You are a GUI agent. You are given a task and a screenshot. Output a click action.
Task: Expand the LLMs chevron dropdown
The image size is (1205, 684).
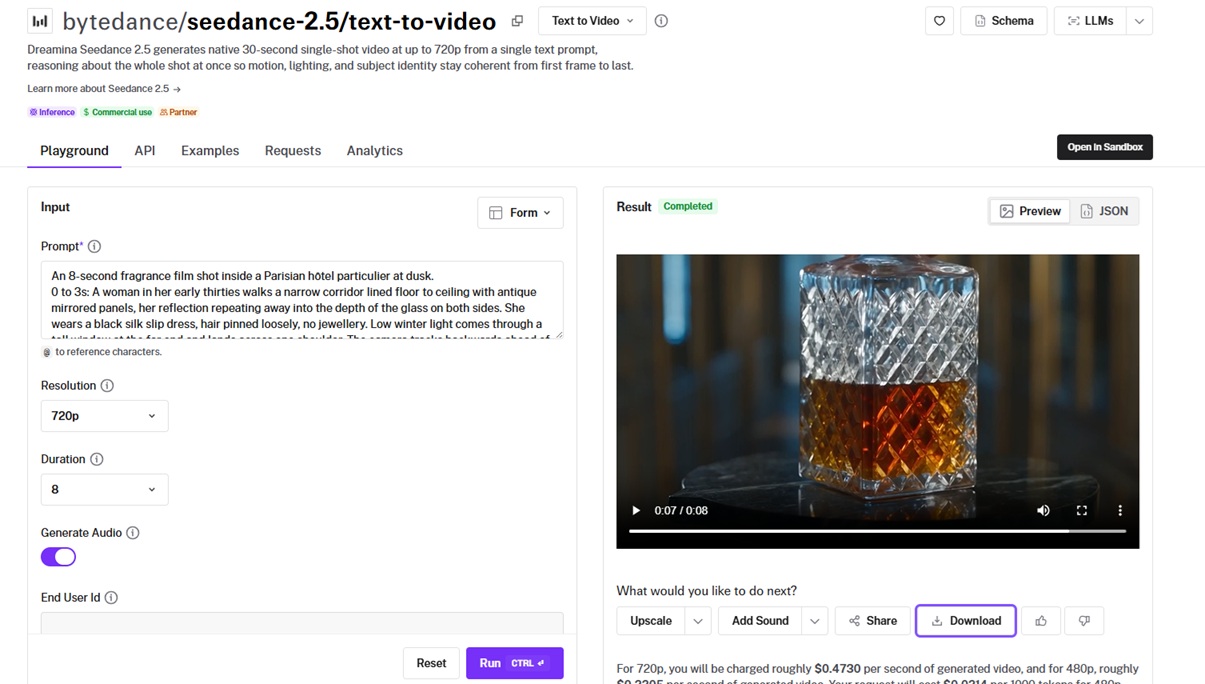[1139, 21]
